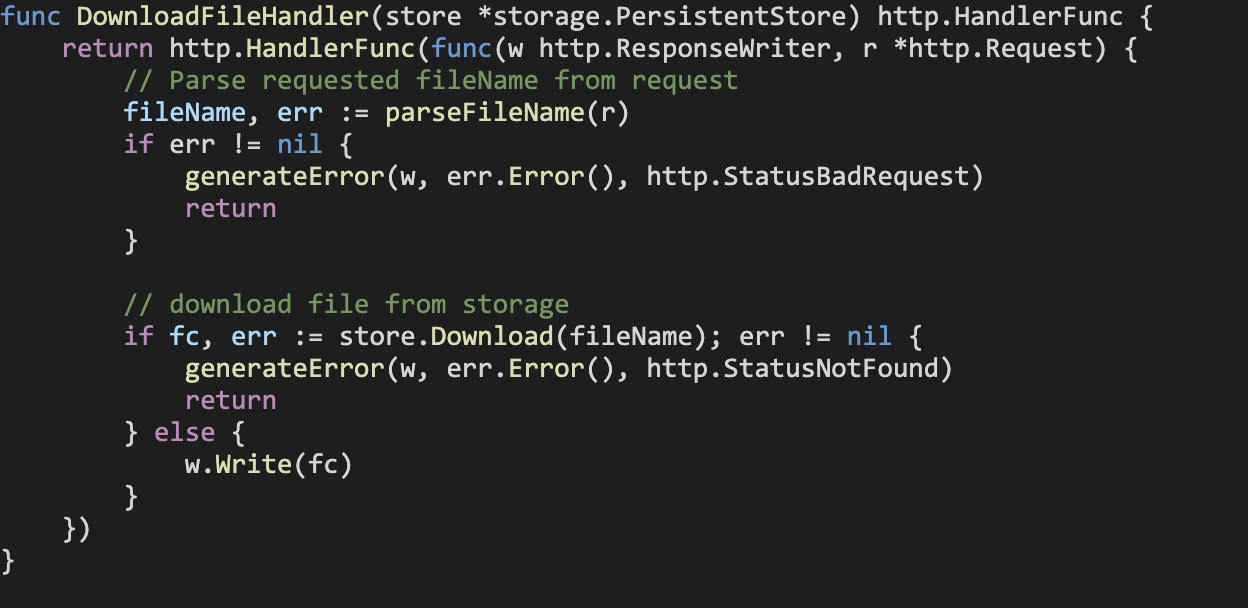Click the fileName variable declaration

click(185, 113)
